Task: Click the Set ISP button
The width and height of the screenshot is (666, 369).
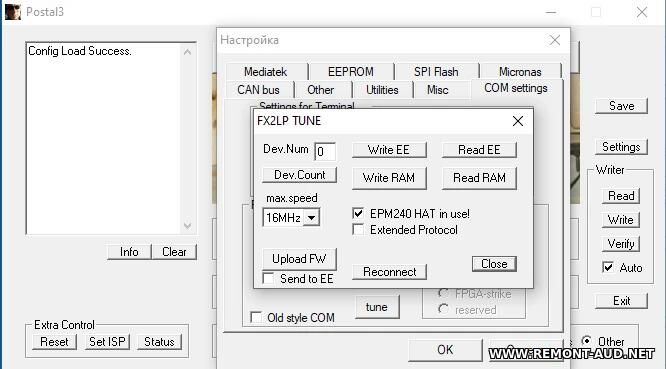Action: tap(107, 342)
